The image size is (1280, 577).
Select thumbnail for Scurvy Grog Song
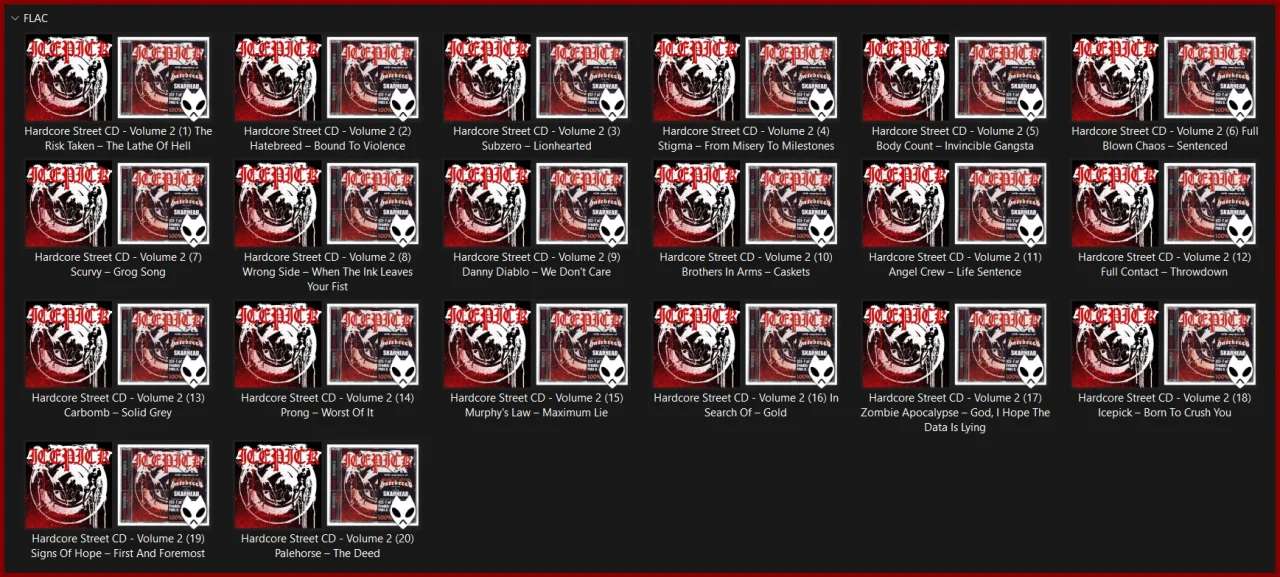(119, 204)
